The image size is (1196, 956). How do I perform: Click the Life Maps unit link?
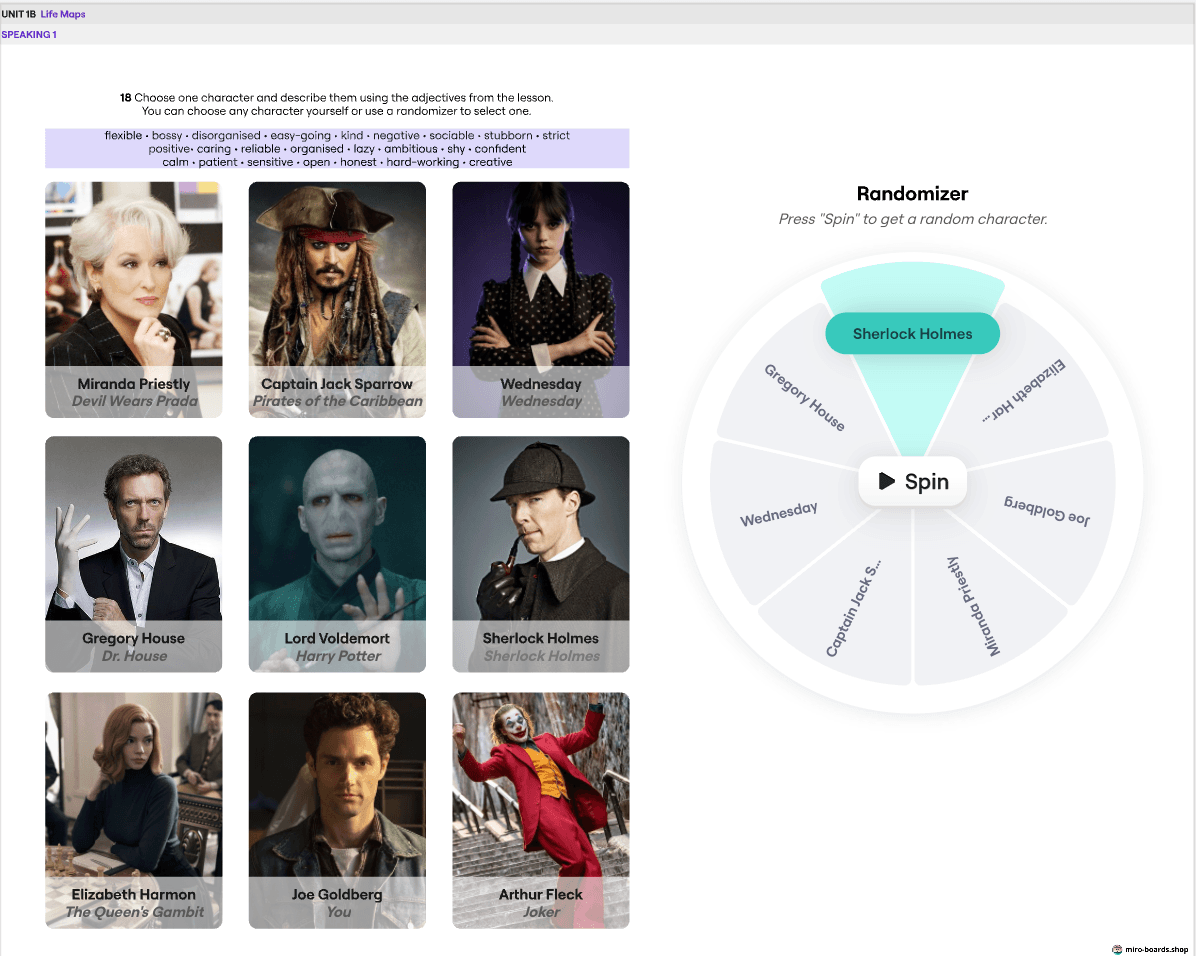pyautogui.click(x=63, y=14)
